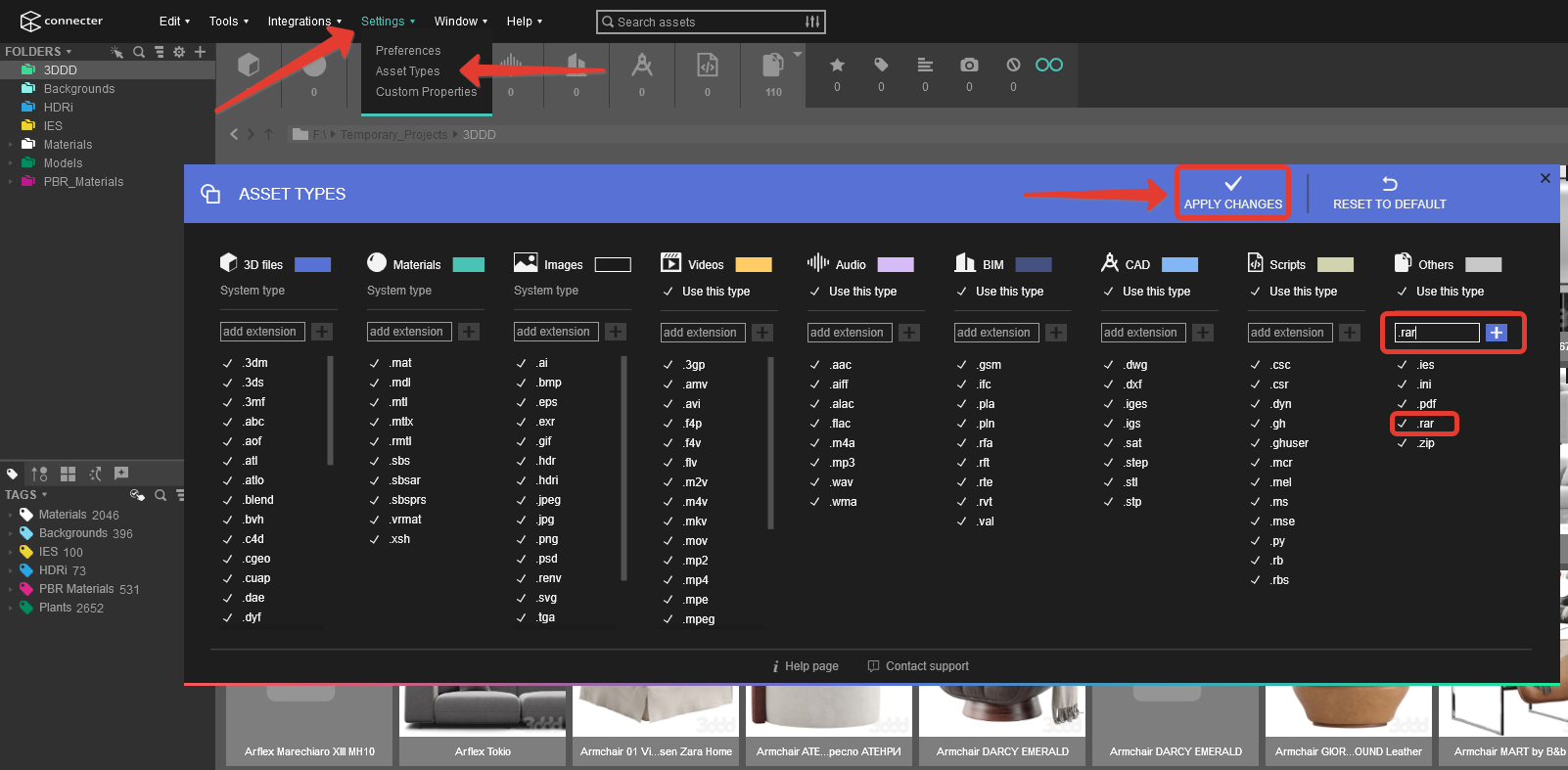Select Asset Types in Settings menu
This screenshot has width=1568, height=770.
coord(408,71)
